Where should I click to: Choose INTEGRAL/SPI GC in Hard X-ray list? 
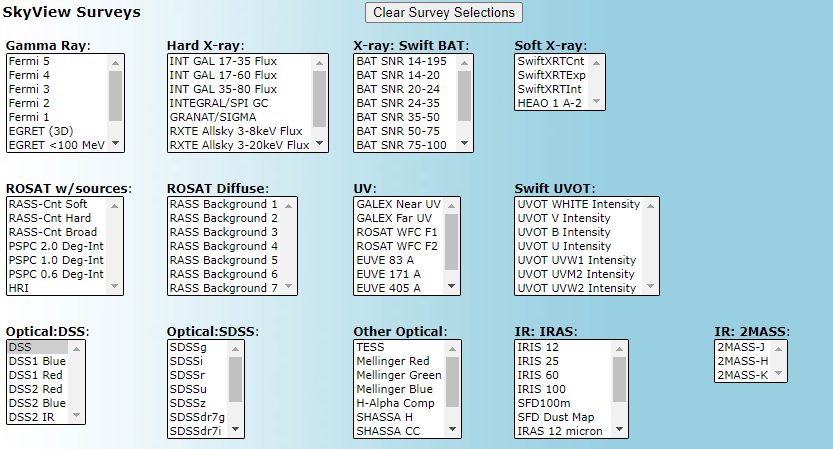click(x=240, y=103)
